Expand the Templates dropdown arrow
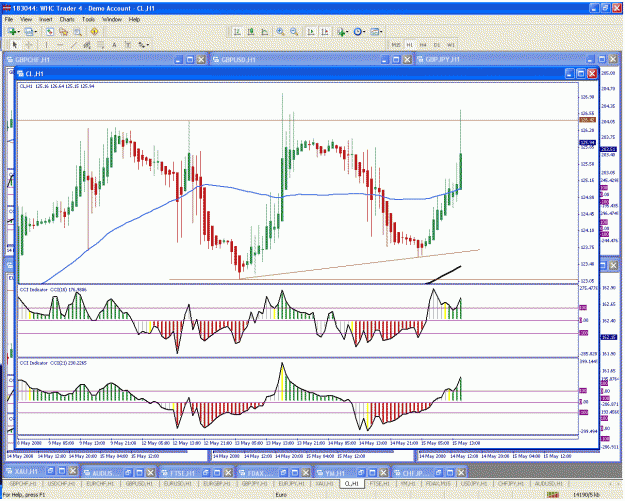 point(381,32)
